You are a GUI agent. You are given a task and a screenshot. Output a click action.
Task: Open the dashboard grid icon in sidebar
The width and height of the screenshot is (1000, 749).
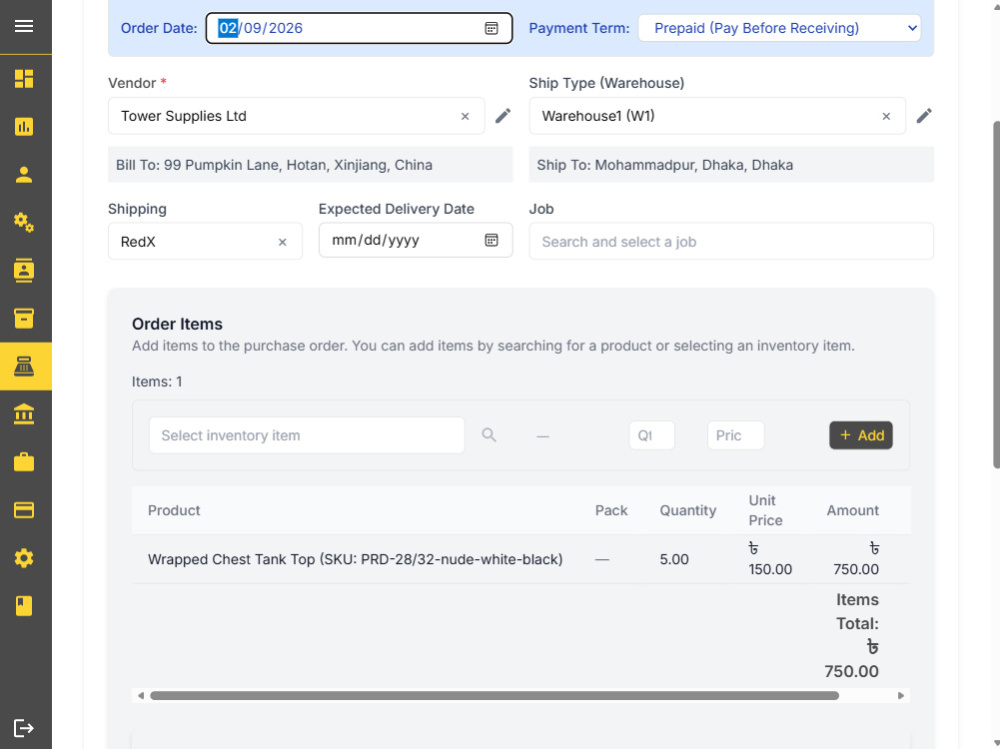24,78
